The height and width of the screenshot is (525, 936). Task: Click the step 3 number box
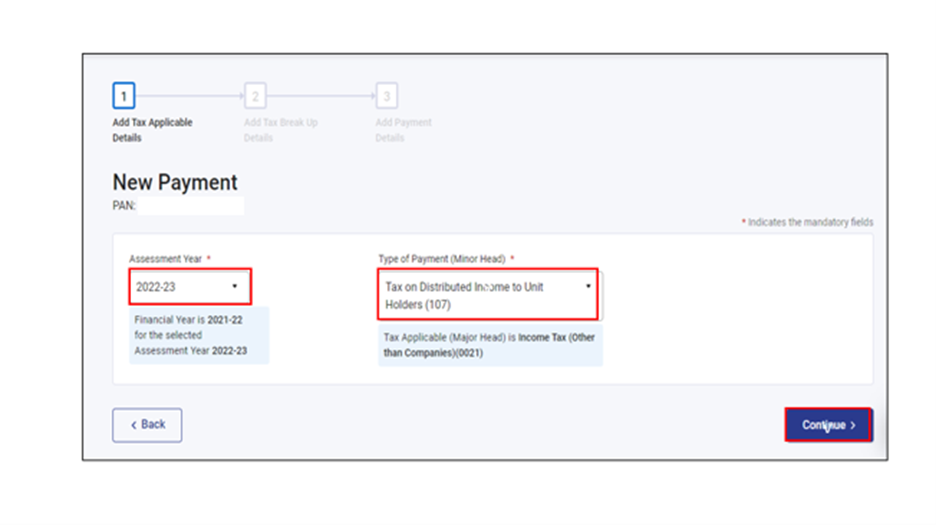click(x=387, y=96)
